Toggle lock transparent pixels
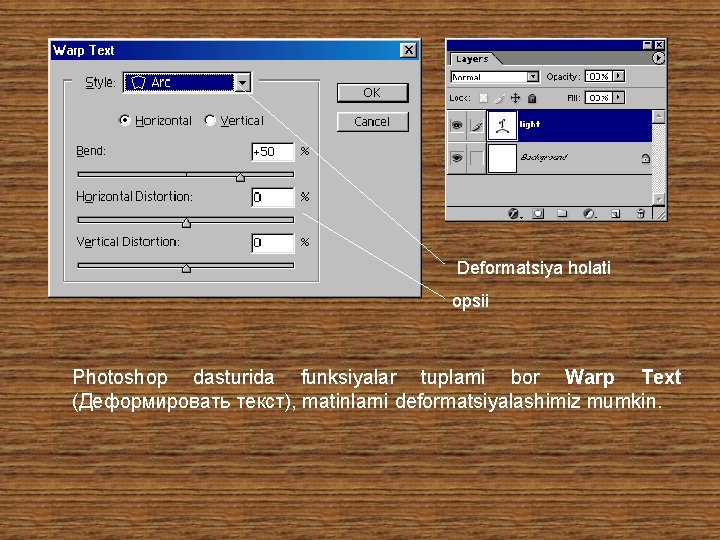Image resolution: width=720 pixels, height=540 pixels. [483, 98]
